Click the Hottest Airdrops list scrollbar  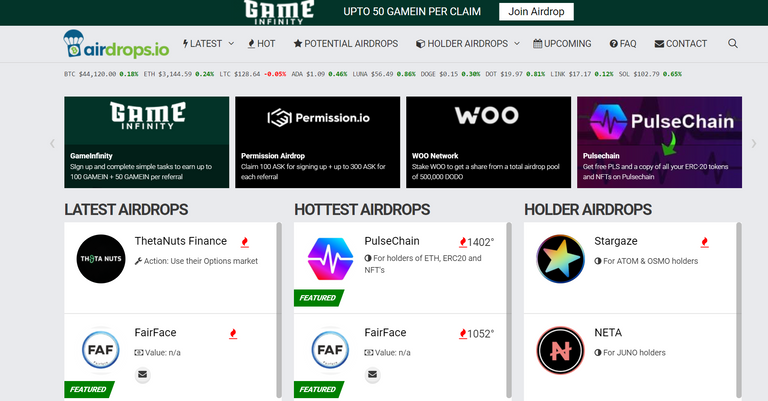(509, 311)
